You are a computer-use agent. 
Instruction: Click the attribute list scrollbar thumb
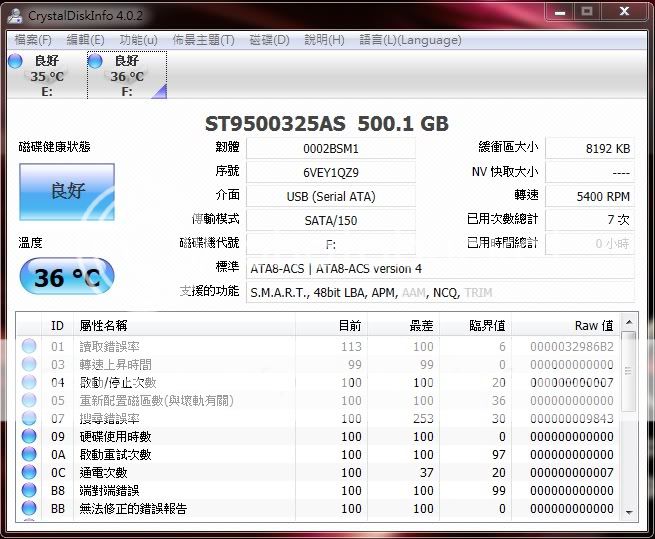pos(628,371)
